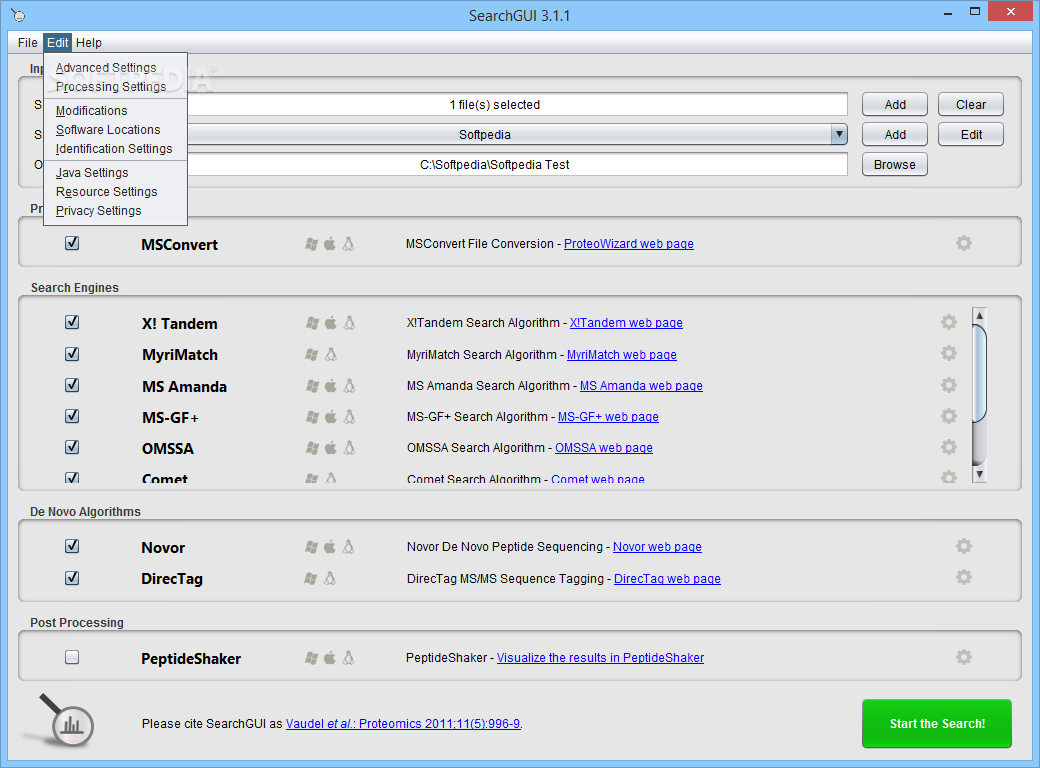1040x768 pixels.
Task: Click the output folder path field
Action: point(517,164)
